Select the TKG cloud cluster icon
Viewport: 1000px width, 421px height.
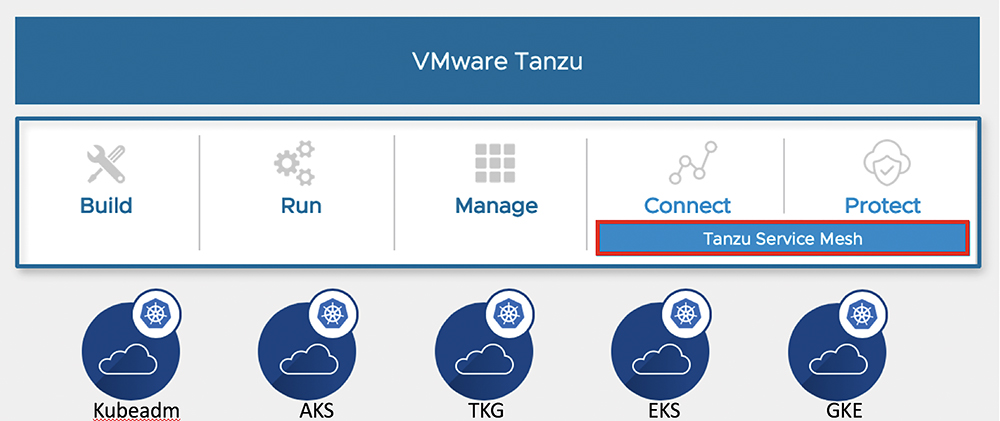[x=484, y=352]
